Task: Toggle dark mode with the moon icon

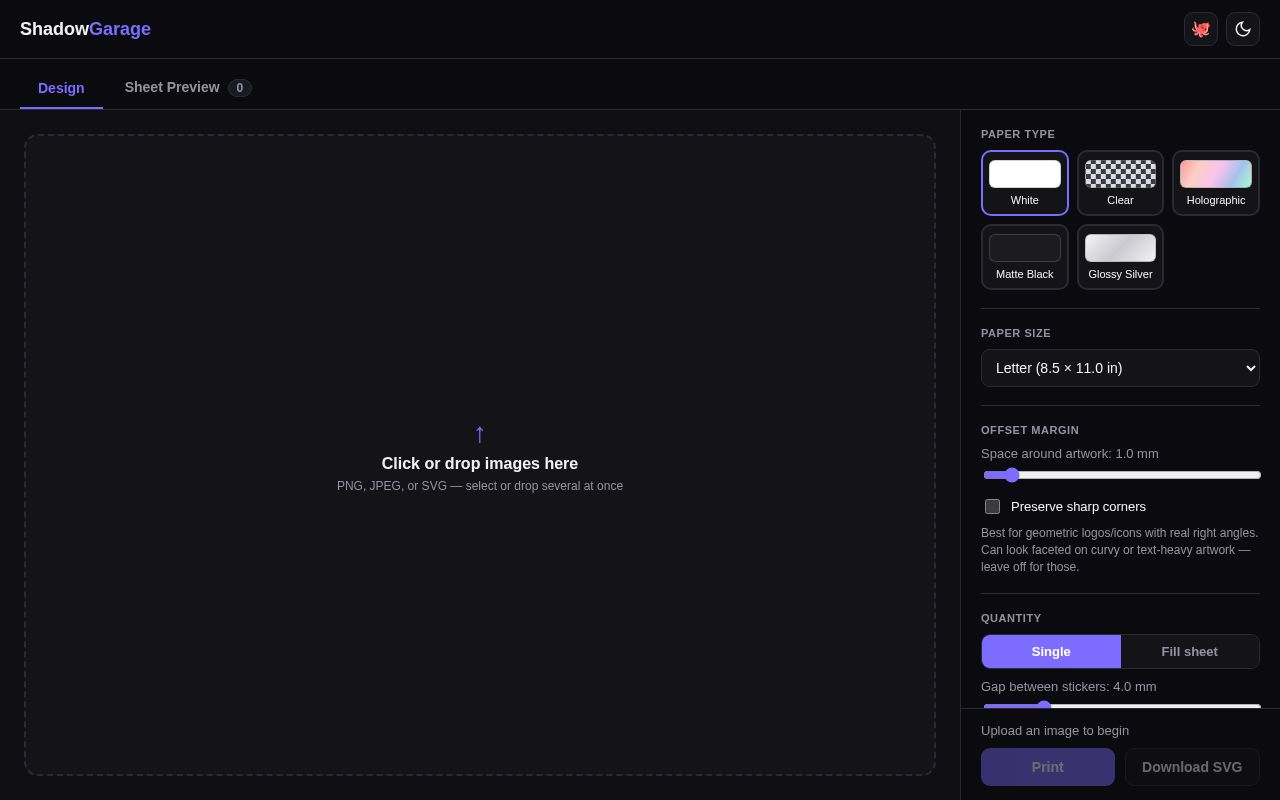Action: click(1243, 29)
